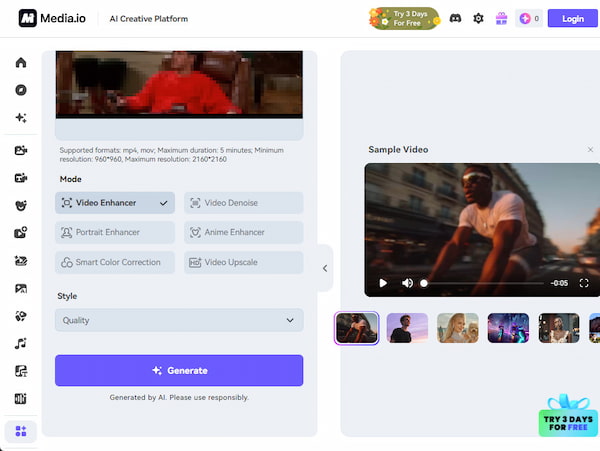Open the music note tool in sidebar
The image size is (600, 451).
point(21,344)
